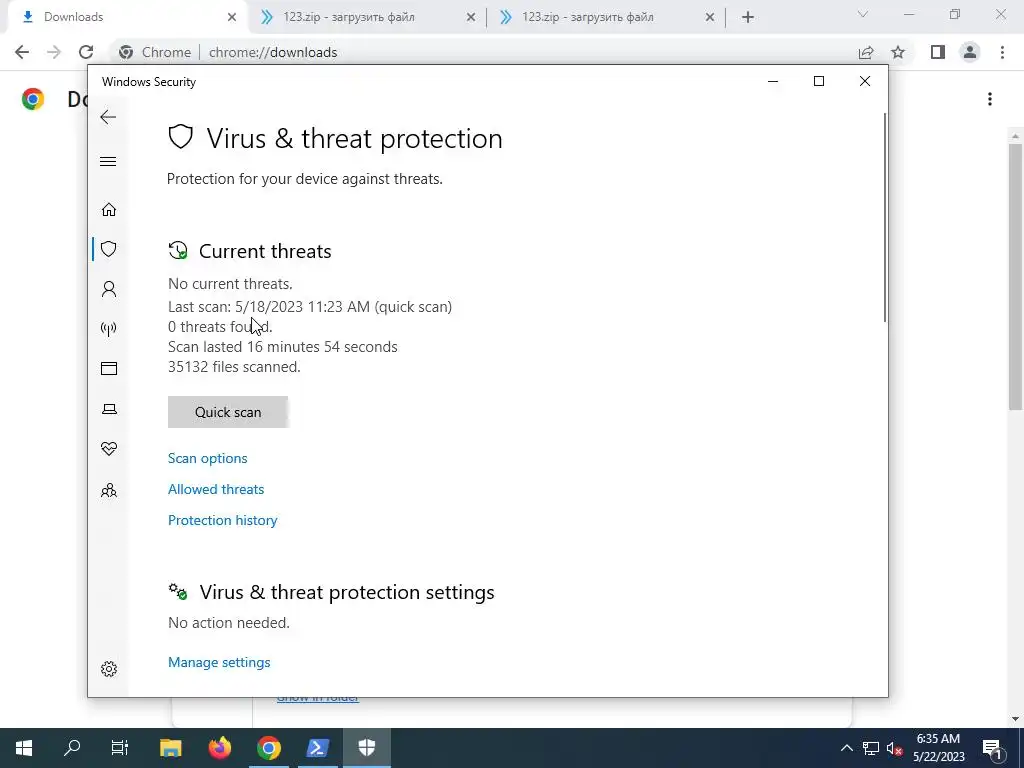Click "35132 files scanned." text
Image resolution: width=1024 pixels, height=768 pixels.
(234, 367)
